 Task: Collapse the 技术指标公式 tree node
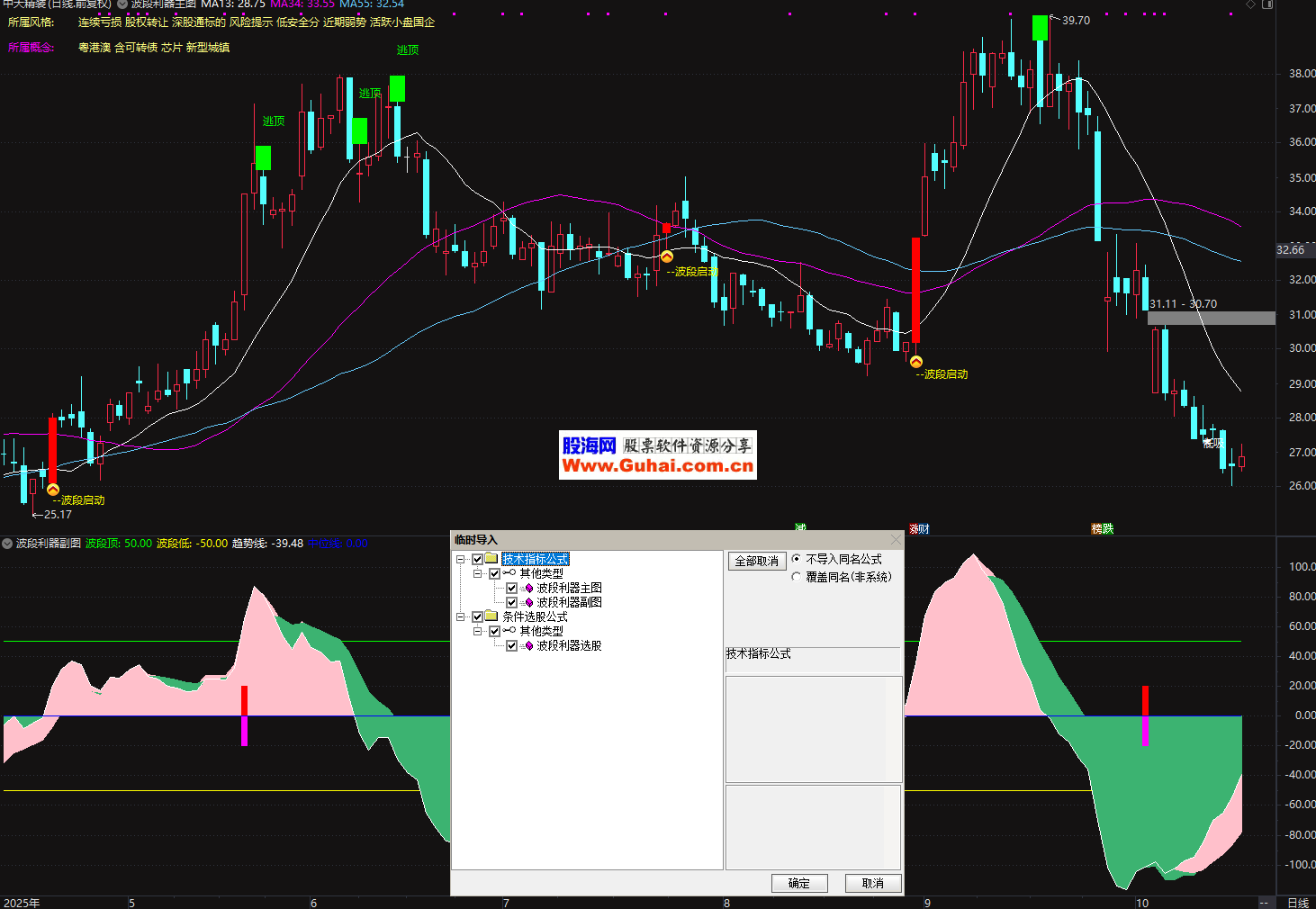[x=461, y=560]
